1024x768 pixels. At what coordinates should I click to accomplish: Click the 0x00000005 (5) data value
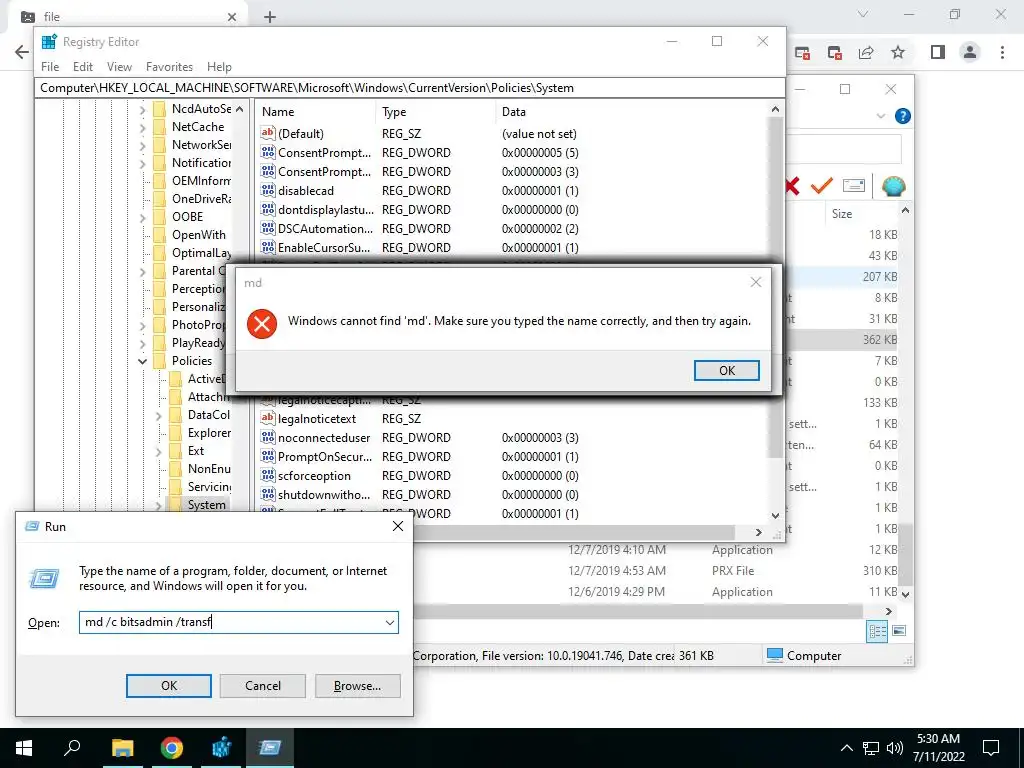tap(540, 153)
